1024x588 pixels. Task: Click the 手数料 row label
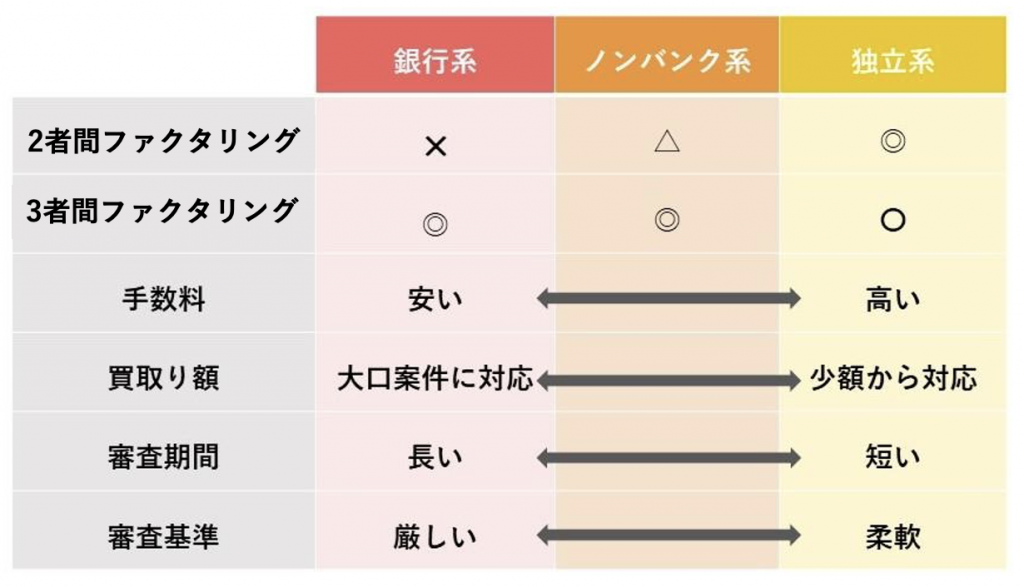click(x=163, y=299)
